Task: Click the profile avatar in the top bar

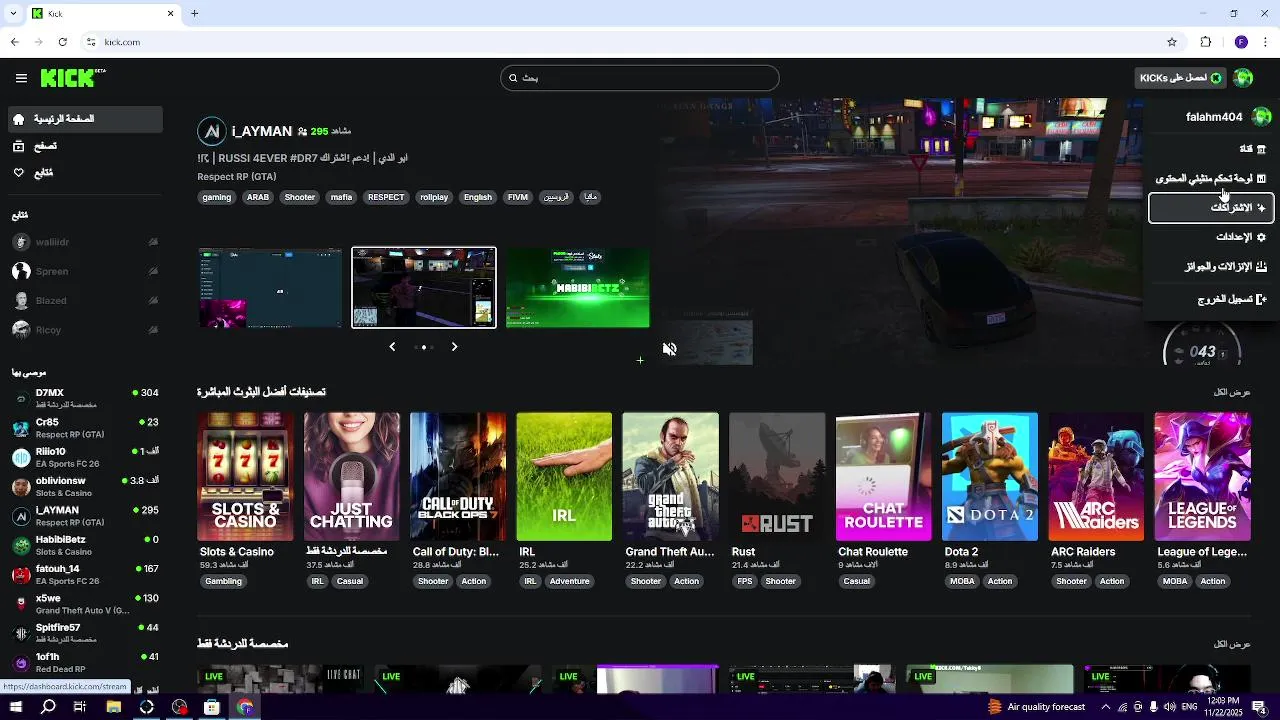Action: tap(1243, 78)
